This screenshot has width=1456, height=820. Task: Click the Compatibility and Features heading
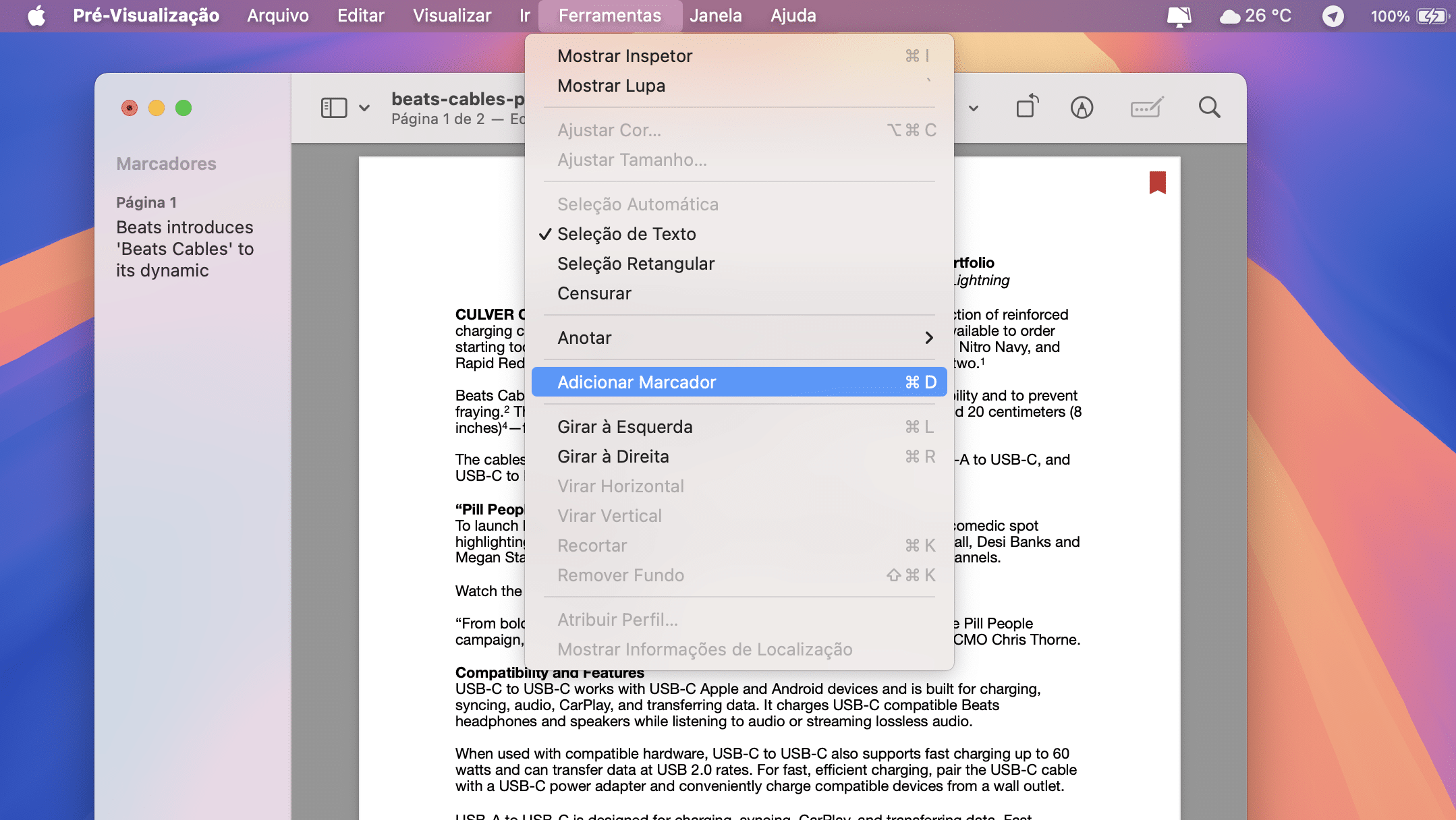(550, 673)
